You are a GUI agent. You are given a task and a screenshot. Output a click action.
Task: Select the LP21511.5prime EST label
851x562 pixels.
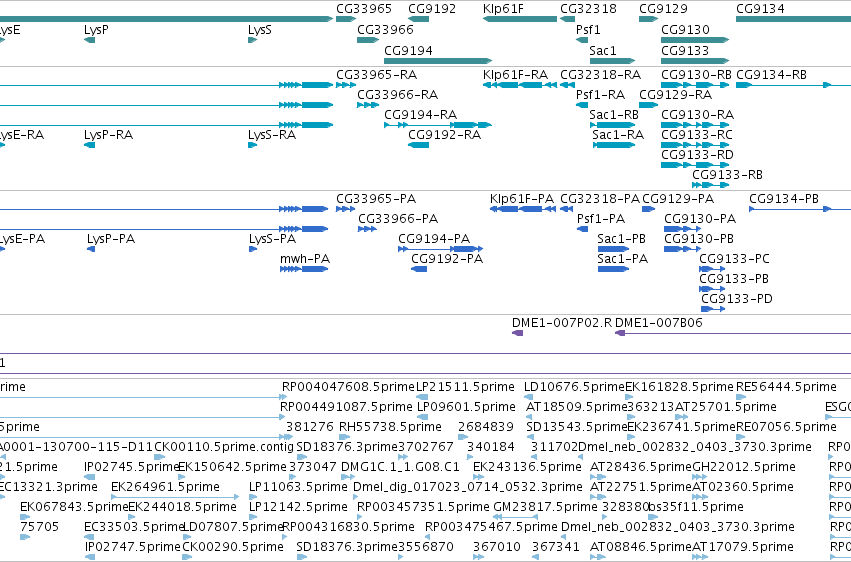coord(465,387)
